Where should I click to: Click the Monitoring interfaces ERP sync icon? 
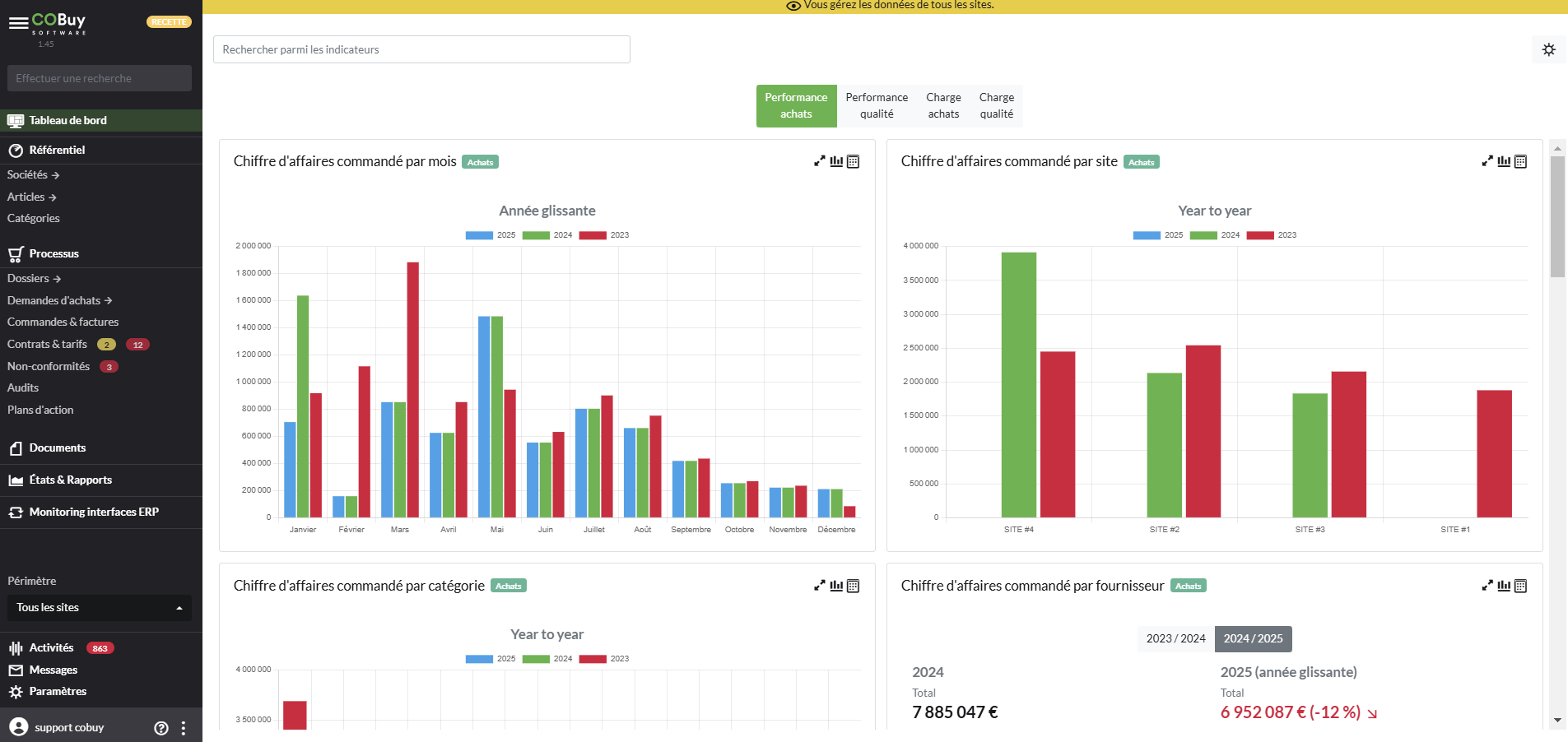click(x=16, y=512)
